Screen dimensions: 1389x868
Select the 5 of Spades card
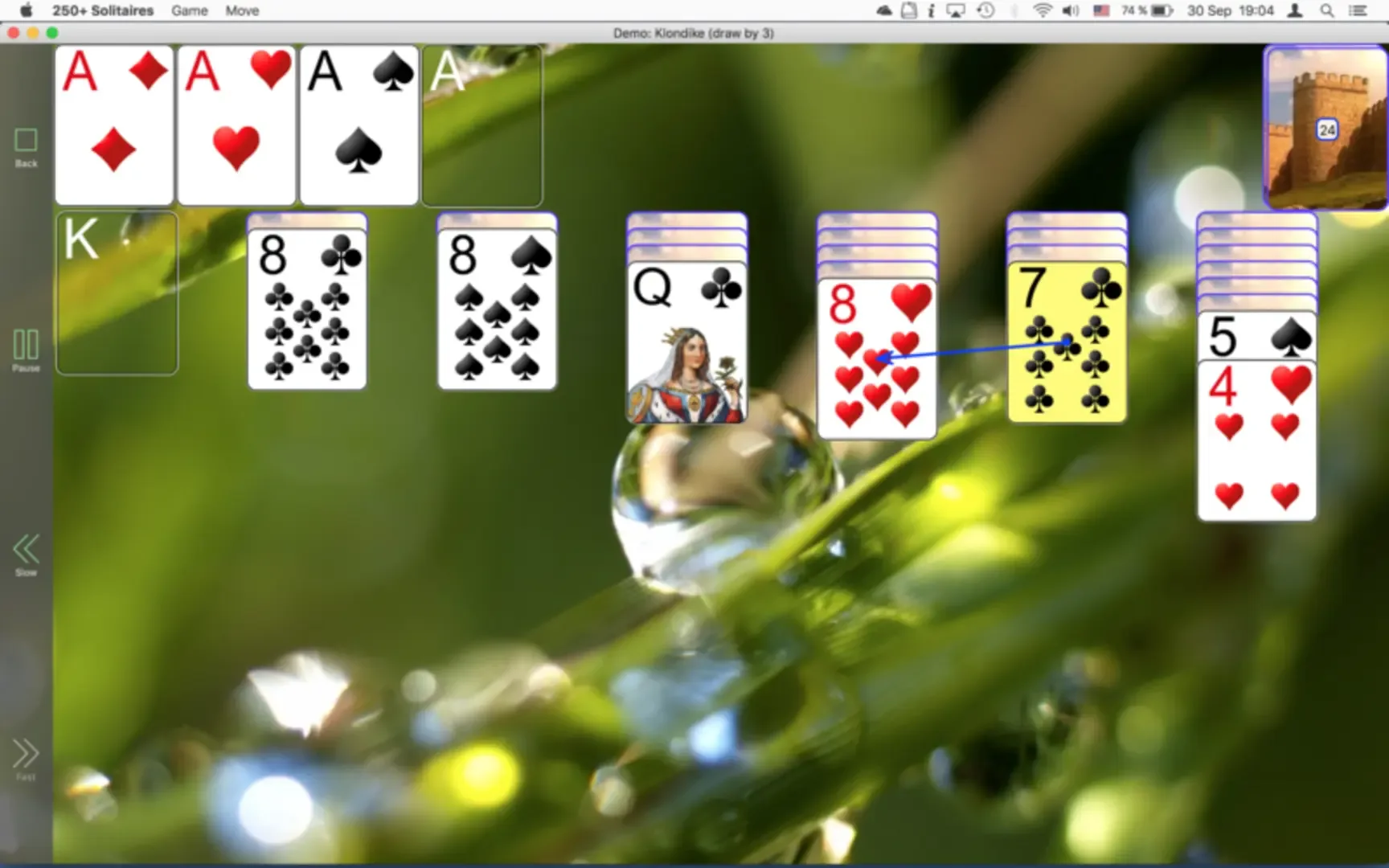1256,337
